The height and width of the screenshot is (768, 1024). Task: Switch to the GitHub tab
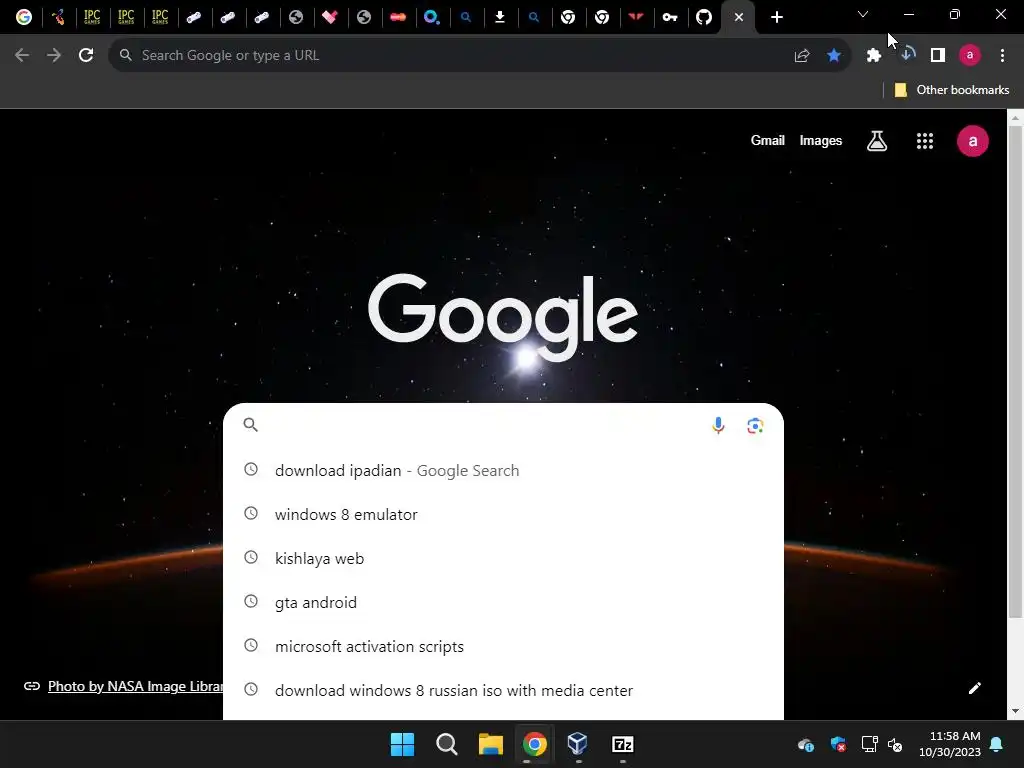click(x=704, y=17)
